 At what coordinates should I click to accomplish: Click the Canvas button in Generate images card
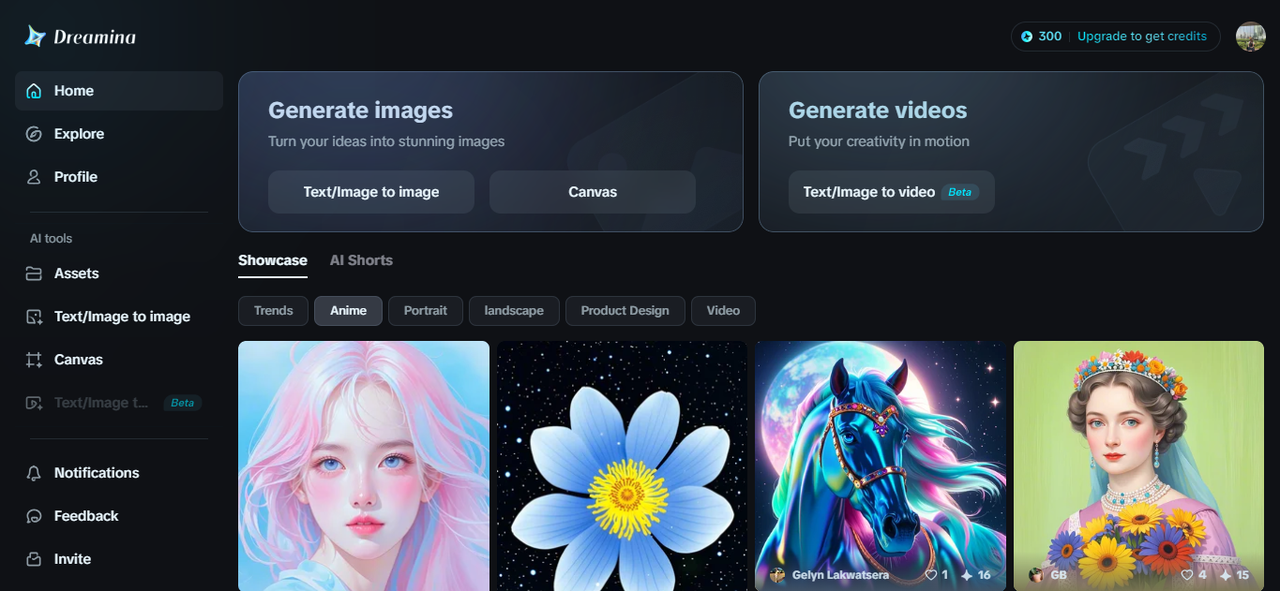click(x=592, y=192)
